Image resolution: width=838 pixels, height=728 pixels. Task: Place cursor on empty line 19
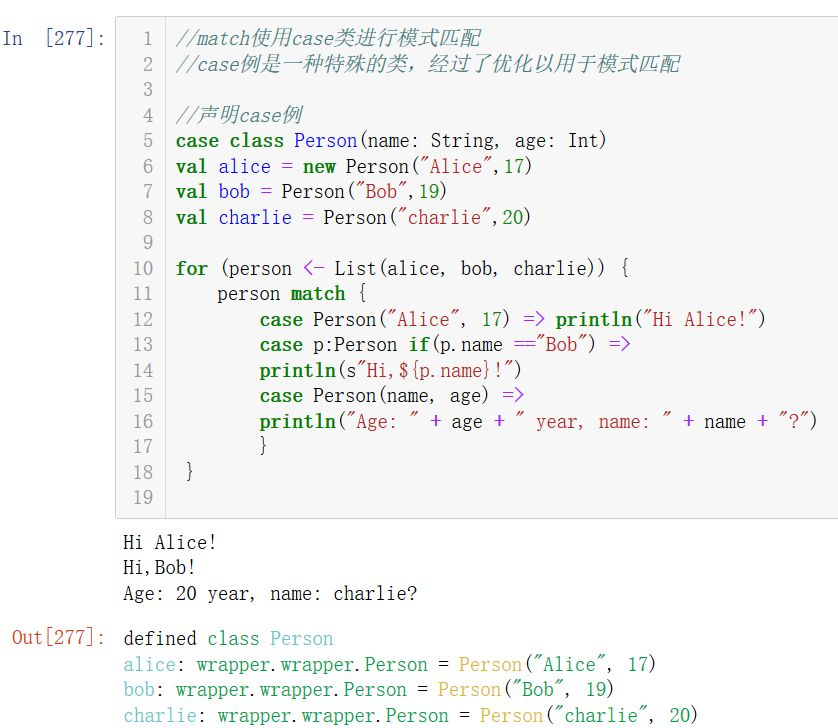tap(400, 497)
